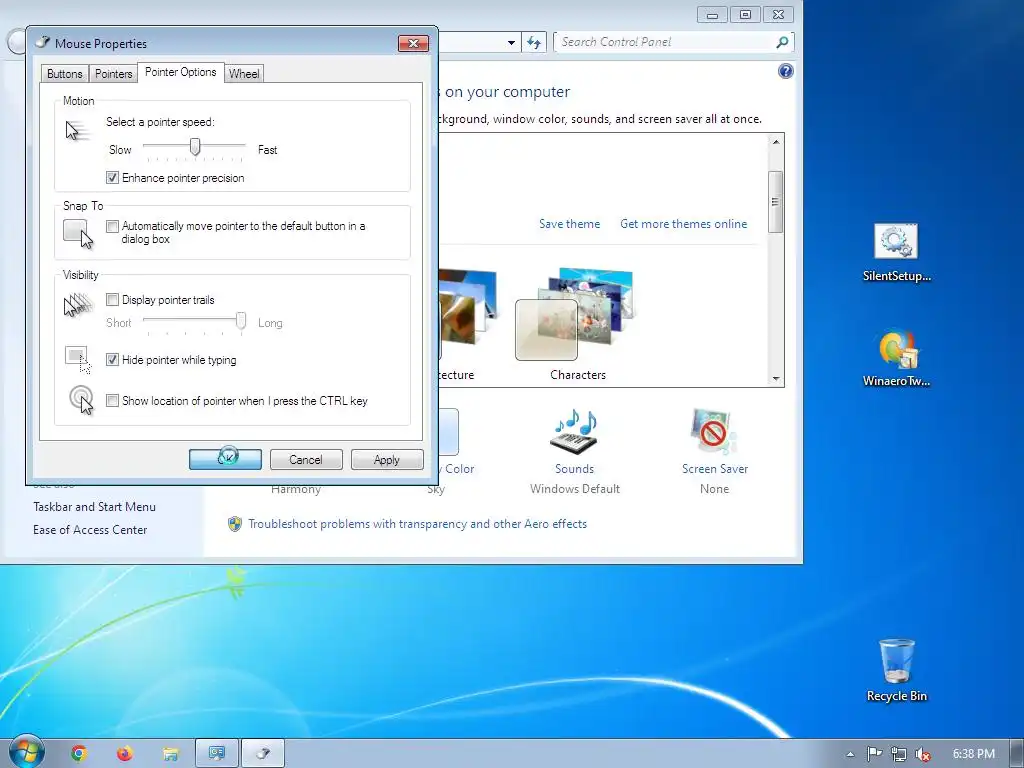The image size is (1024, 768).
Task: Click the Motion pointer speed icon
Action: point(77,131)
